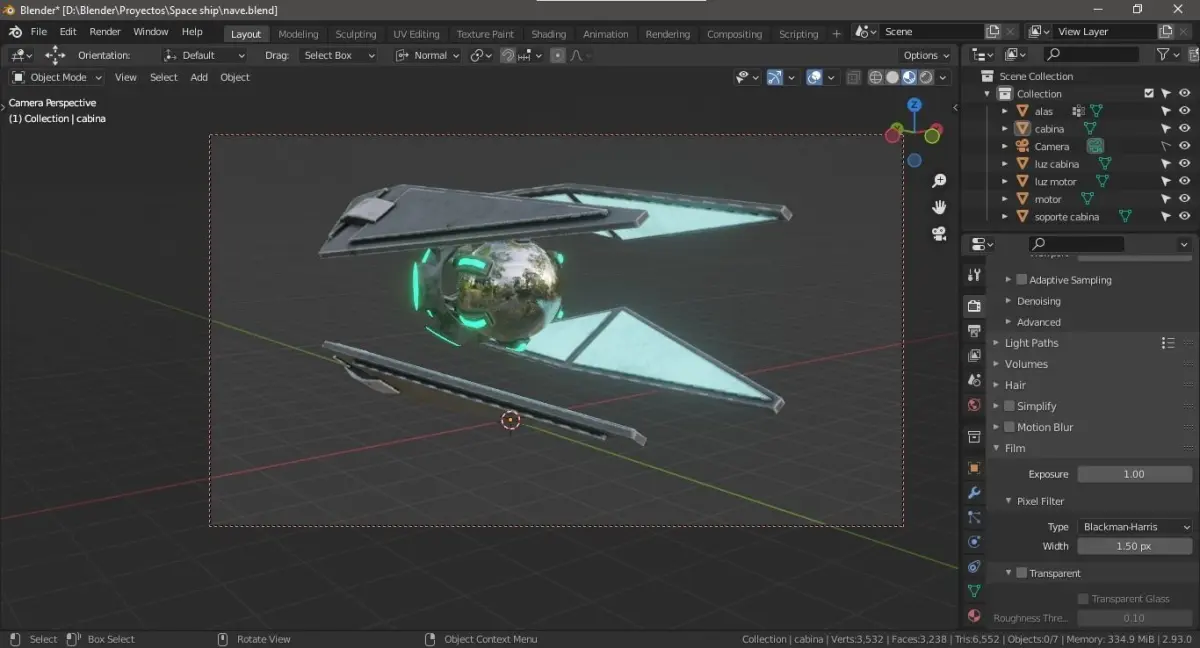The image size is (1200, 648).
Task: Toggle proportional editing icon in the header
Action: click(558, 55)
